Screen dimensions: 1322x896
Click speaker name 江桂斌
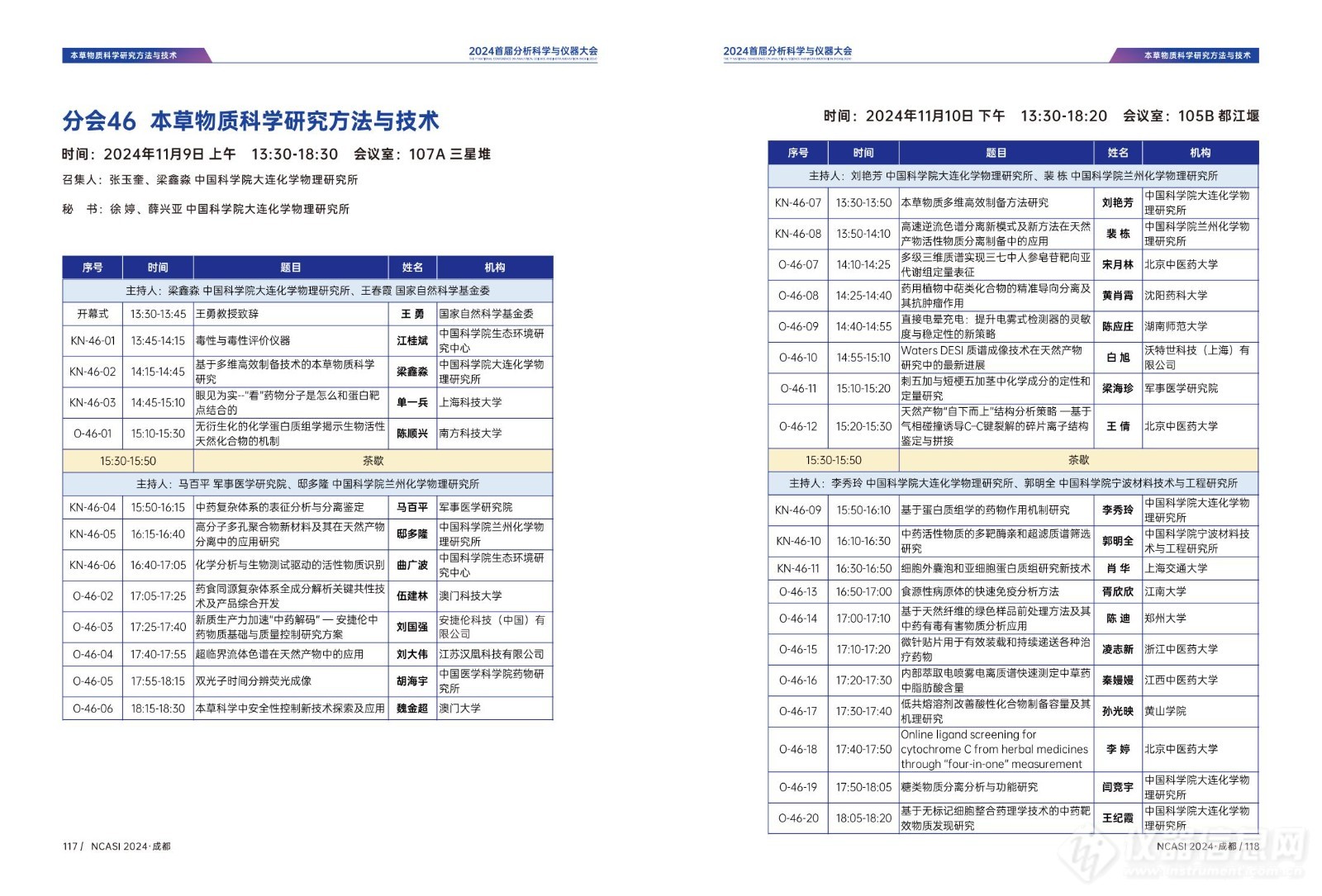coord(412,340)
